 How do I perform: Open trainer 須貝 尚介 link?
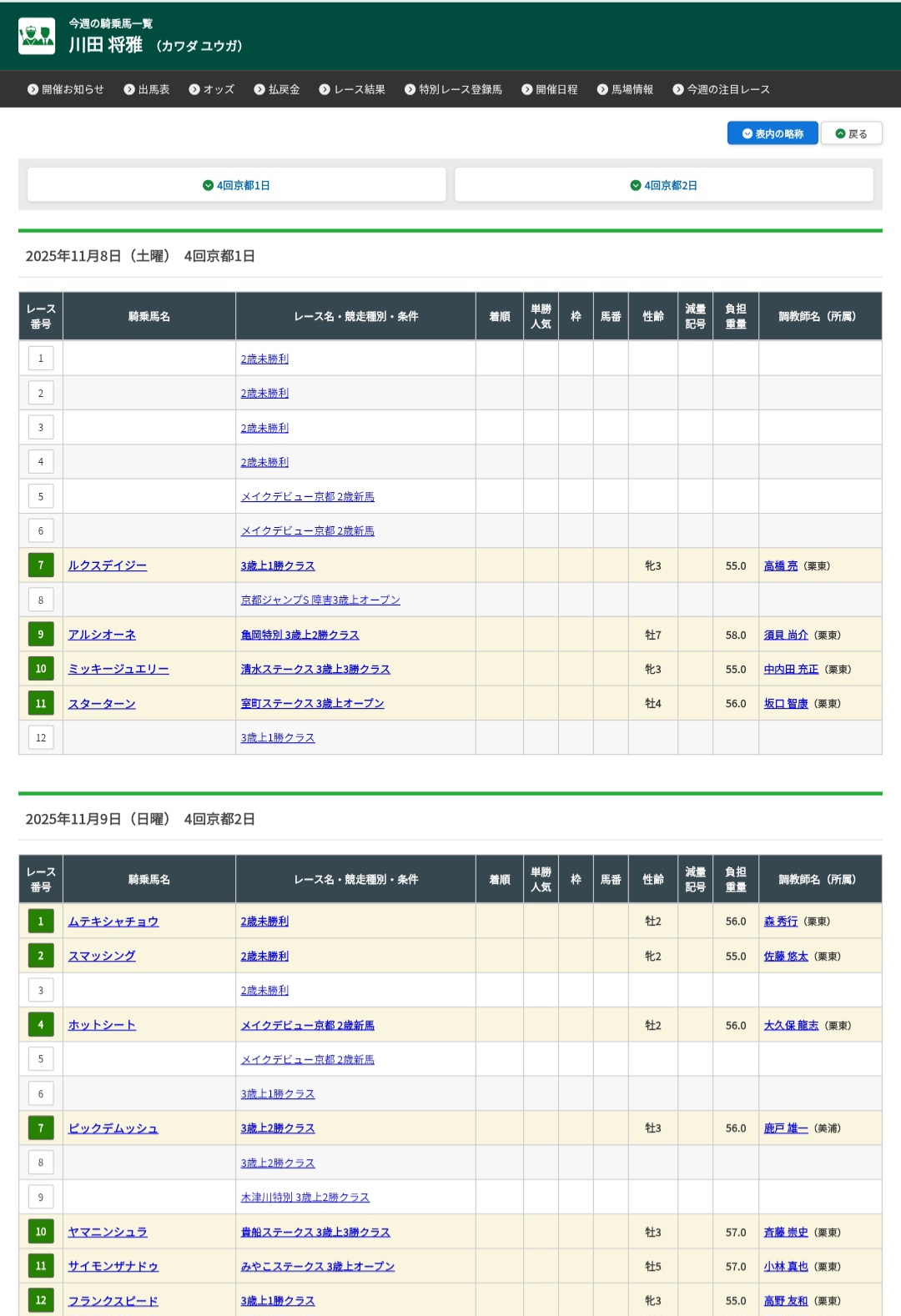[786, 635]
